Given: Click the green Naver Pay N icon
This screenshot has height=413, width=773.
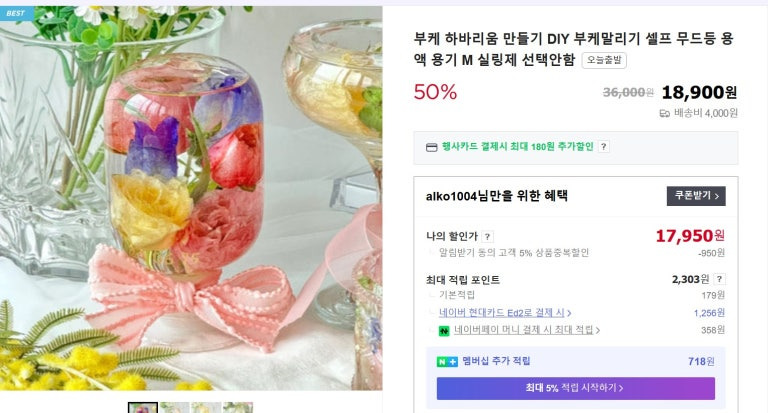Looking at the screenshot, I should click(x=444, y=331).
